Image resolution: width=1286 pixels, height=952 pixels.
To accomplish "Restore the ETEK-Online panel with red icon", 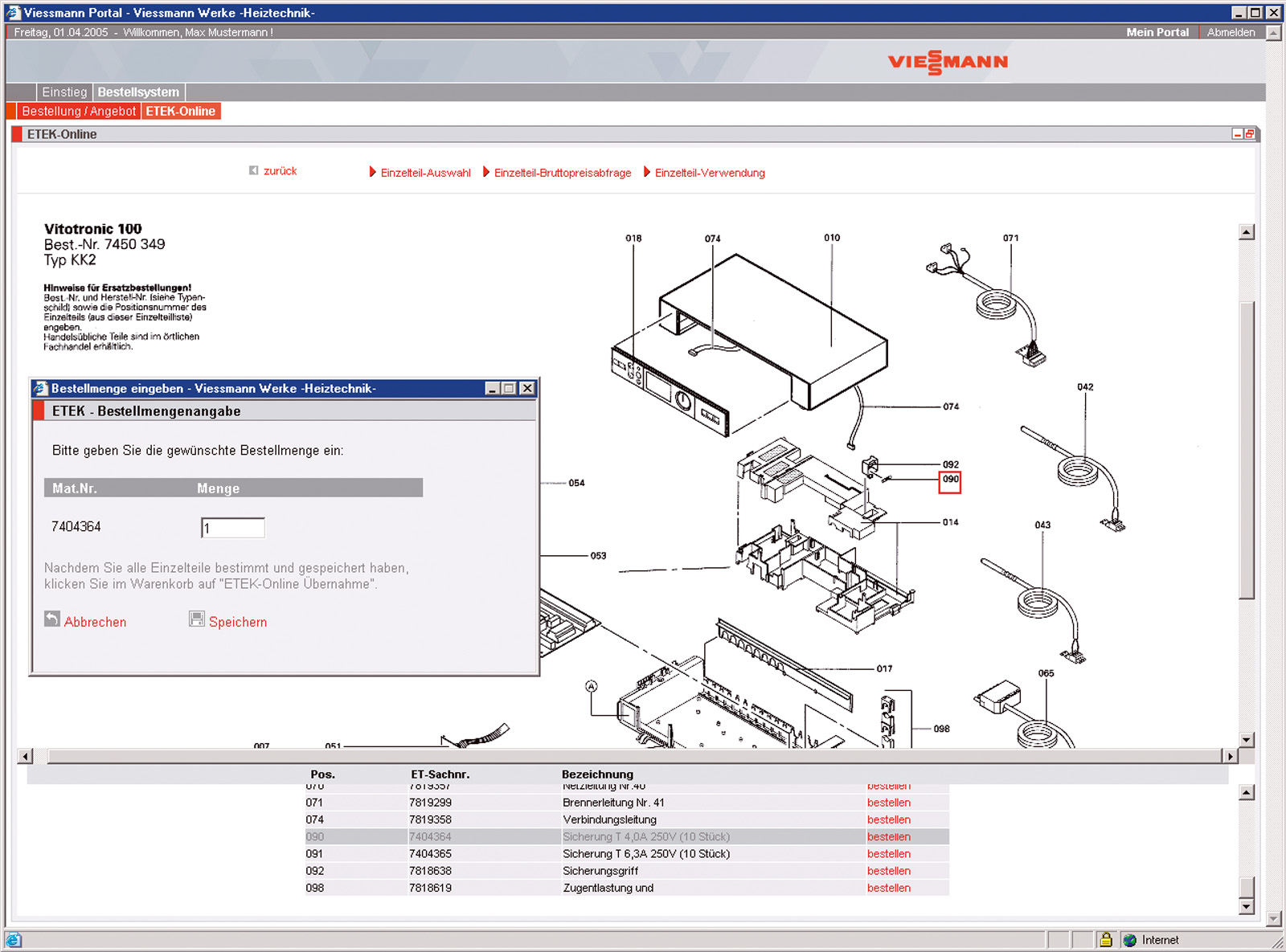I will 1249,134.
